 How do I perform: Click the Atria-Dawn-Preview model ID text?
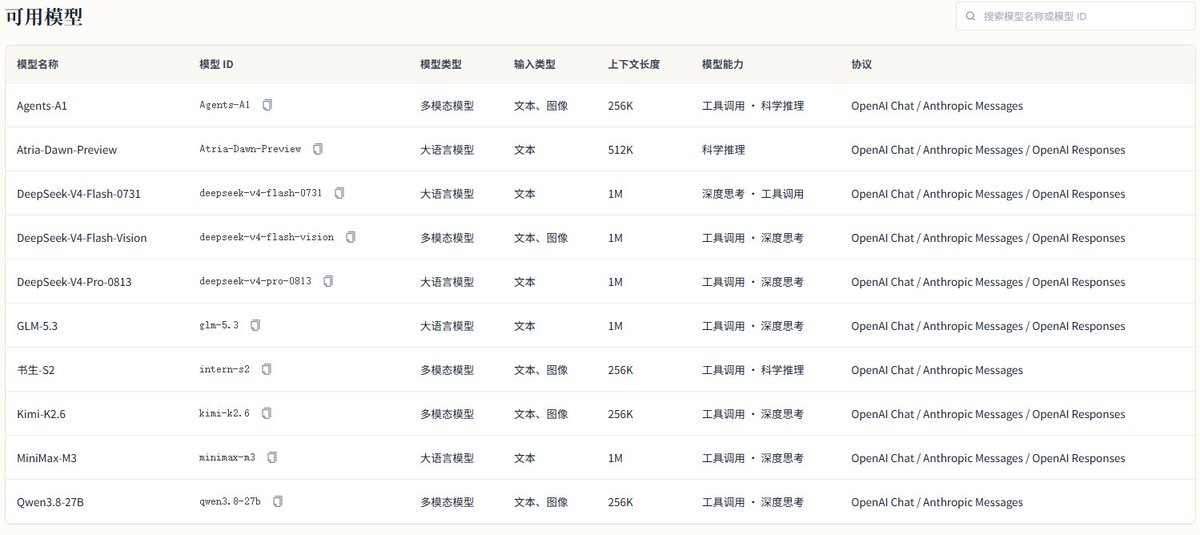[x=250, y=149]
